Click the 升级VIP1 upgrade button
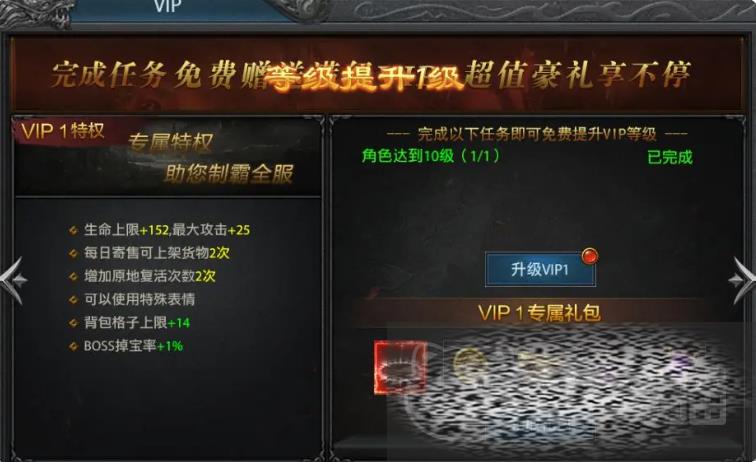 540,269
